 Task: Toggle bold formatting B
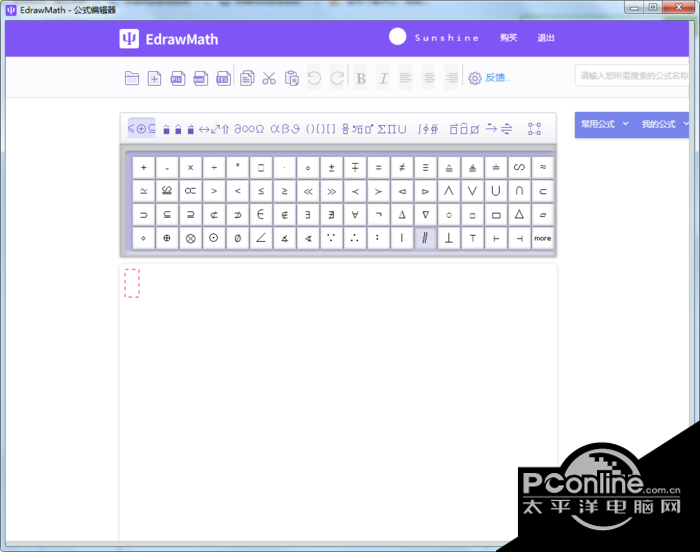[361, 78]
